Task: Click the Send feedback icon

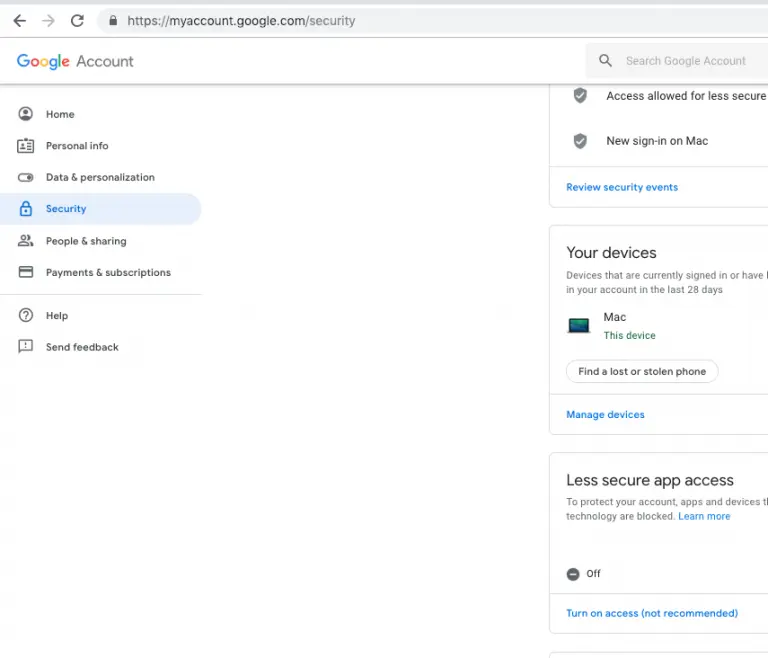Action: pyautogui.click(x=25, y=346)
